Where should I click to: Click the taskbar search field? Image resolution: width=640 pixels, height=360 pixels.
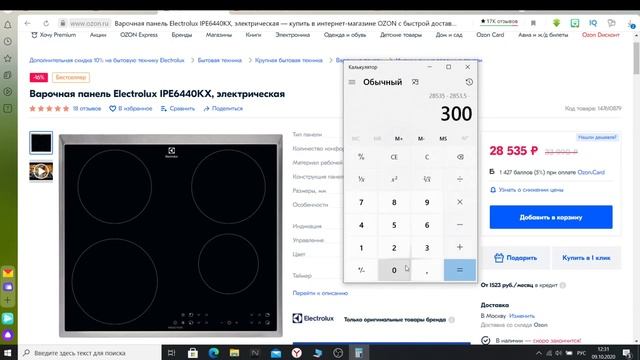[90, 353]
